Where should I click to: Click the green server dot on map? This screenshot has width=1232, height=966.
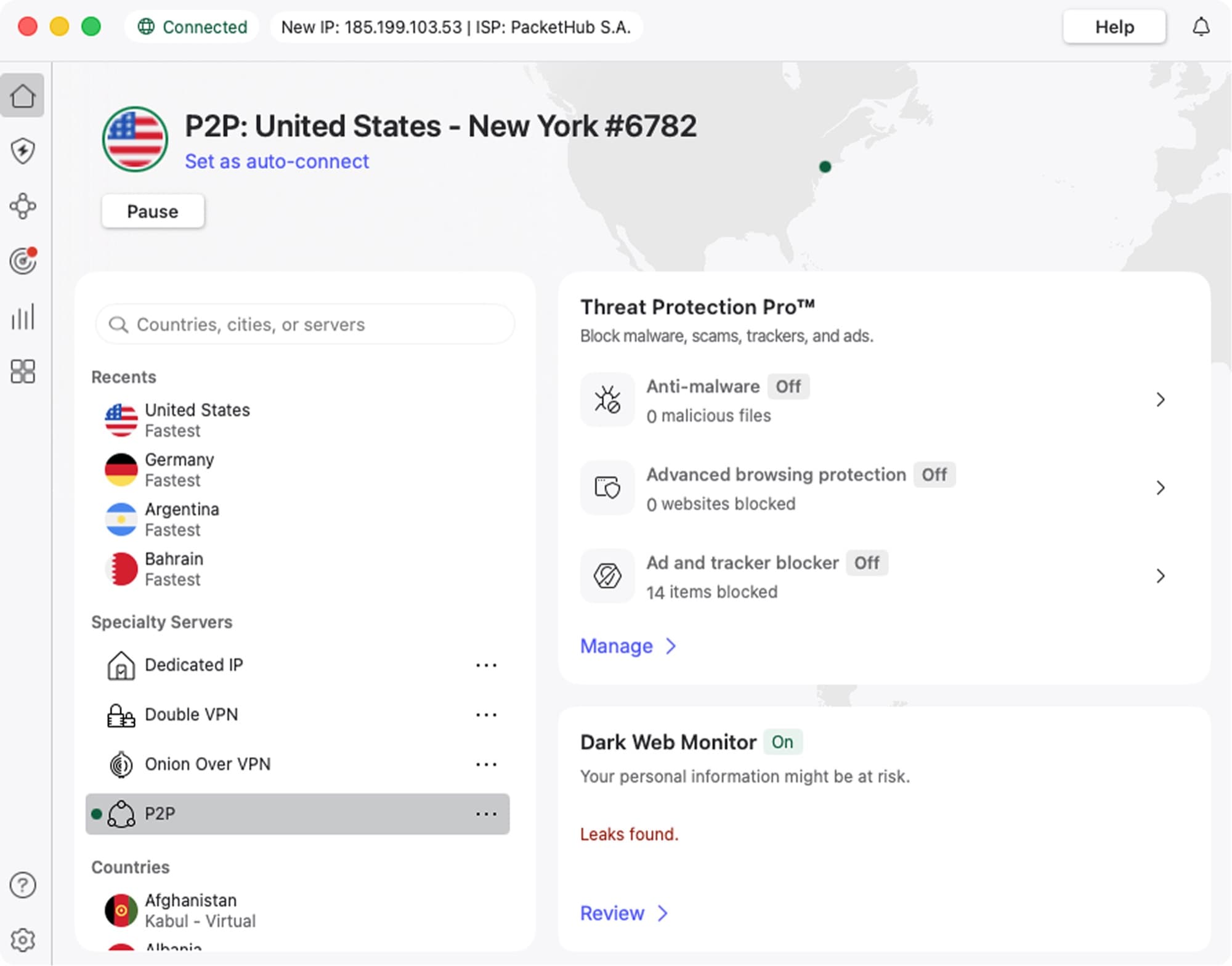pos(825,166)
